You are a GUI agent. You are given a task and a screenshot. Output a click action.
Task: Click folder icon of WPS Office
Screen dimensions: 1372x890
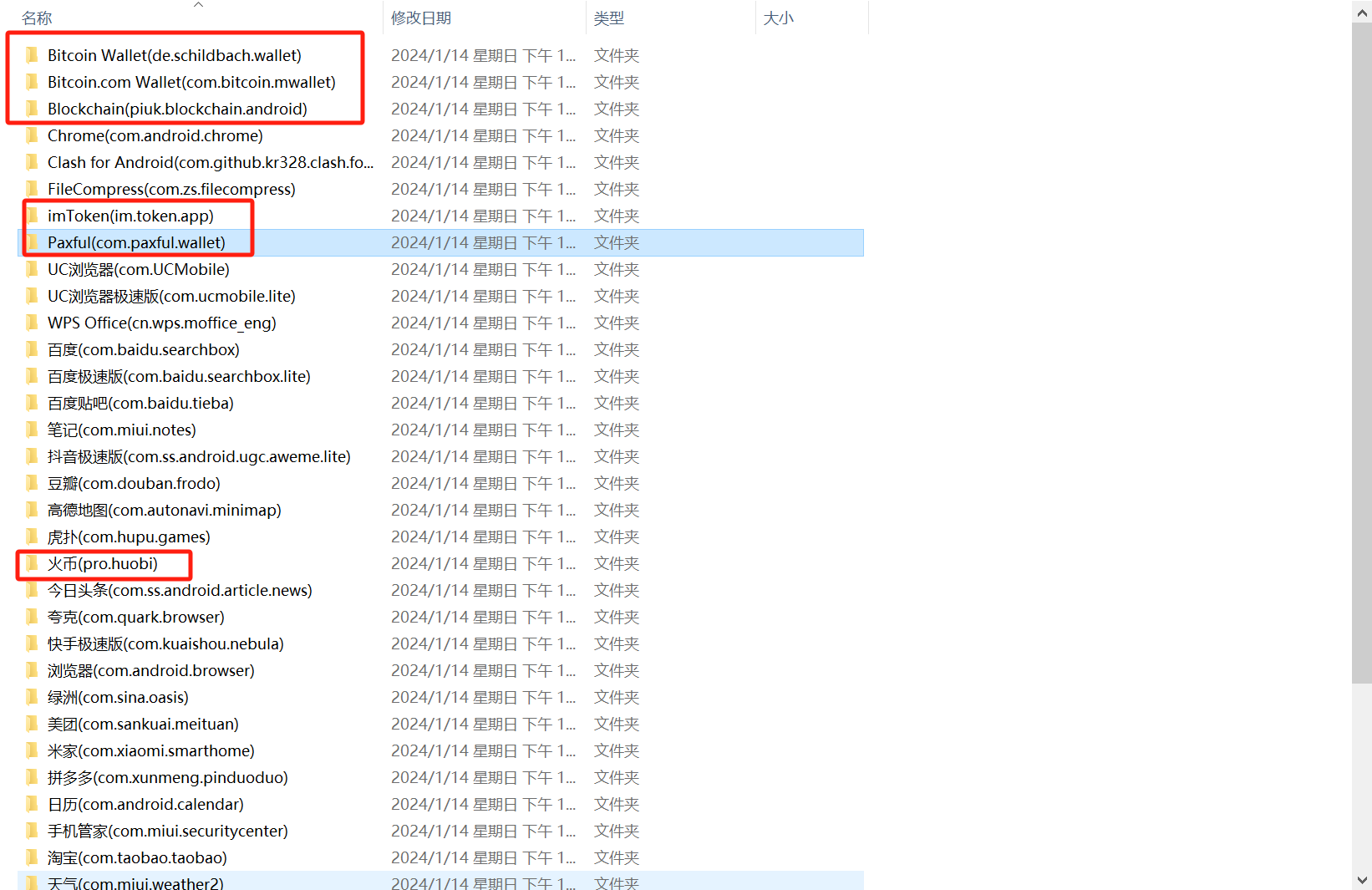(x=32, y=323)
